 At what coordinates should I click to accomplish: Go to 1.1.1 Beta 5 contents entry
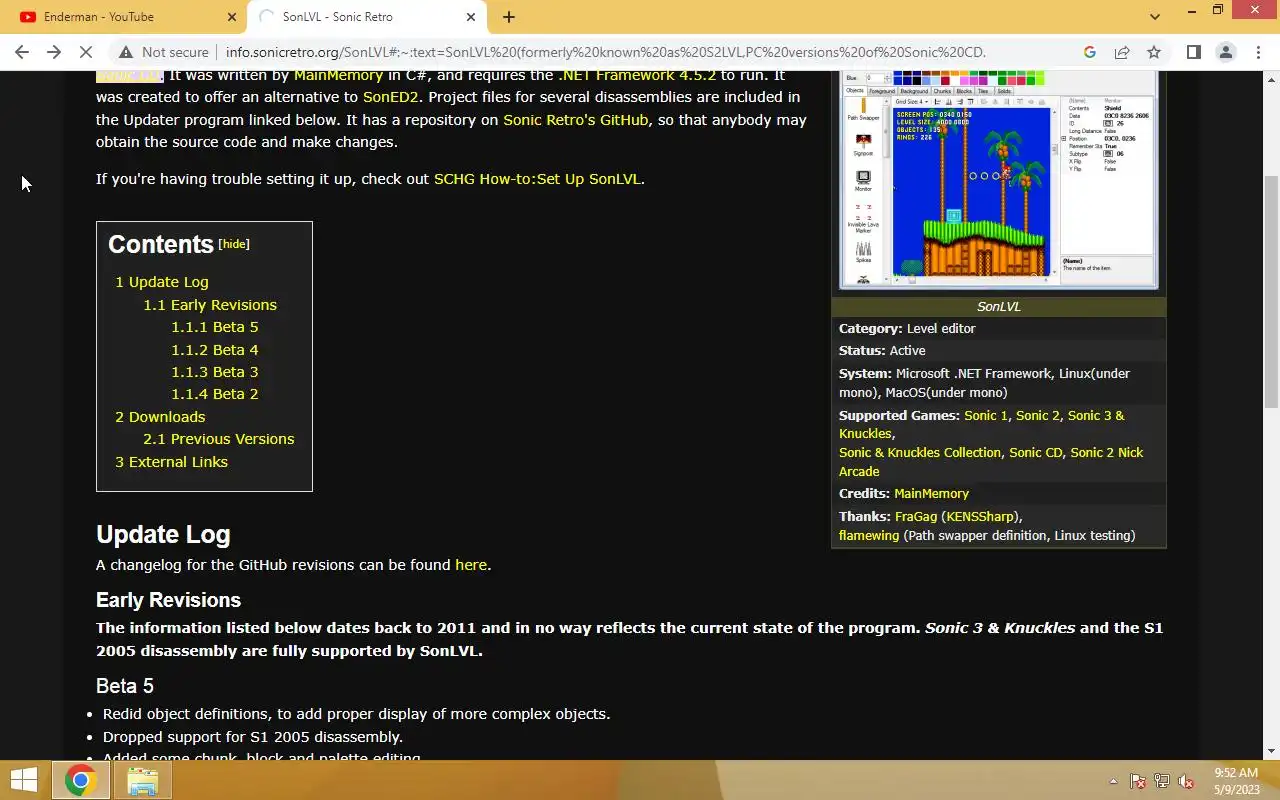(x=215, y=327)
